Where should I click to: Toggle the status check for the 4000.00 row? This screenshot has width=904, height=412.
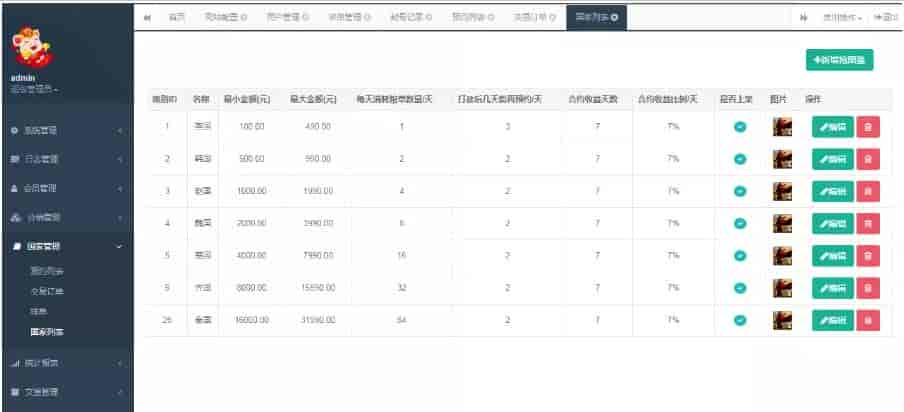click(740, 256)
